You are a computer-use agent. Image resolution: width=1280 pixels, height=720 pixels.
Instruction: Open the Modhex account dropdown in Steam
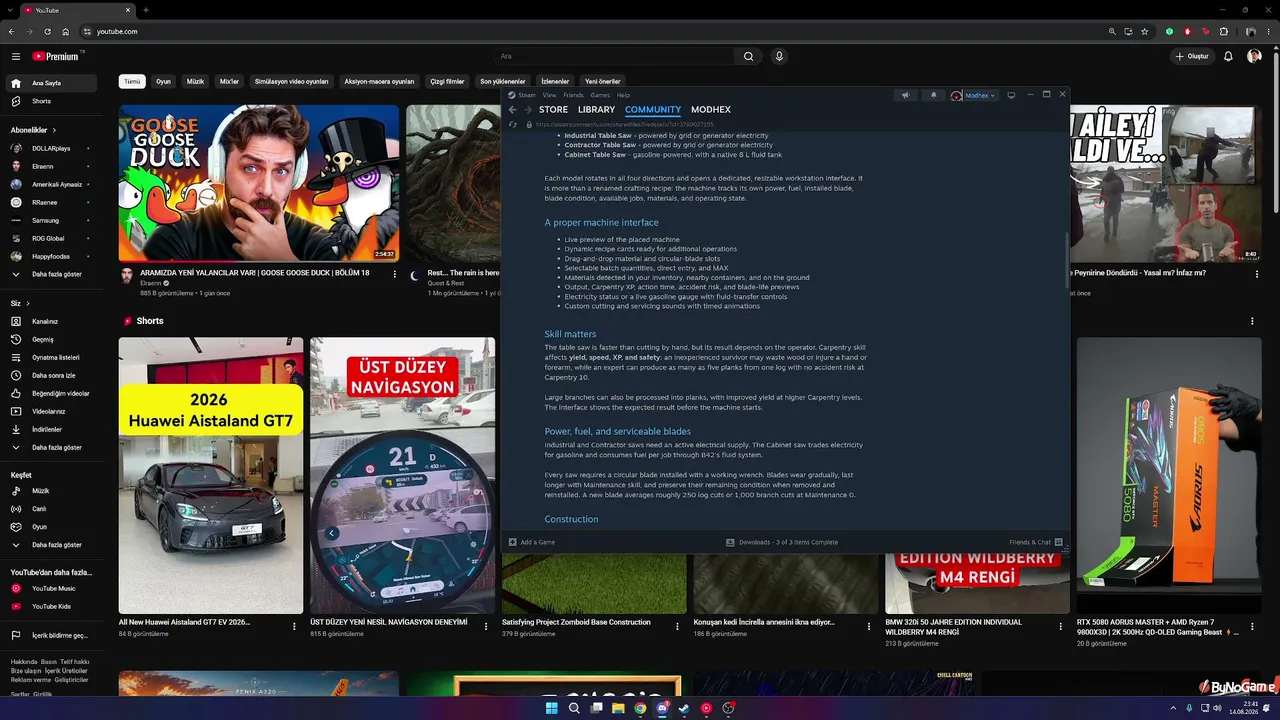tap(973, 95)
